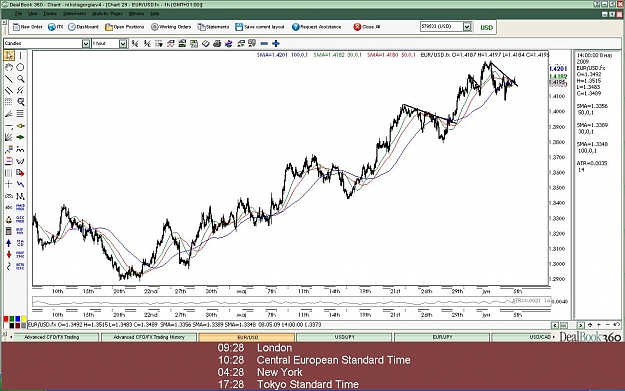Open the Window menu
The width and height of the screenshot is (625, 391).
tap(136, 14)
